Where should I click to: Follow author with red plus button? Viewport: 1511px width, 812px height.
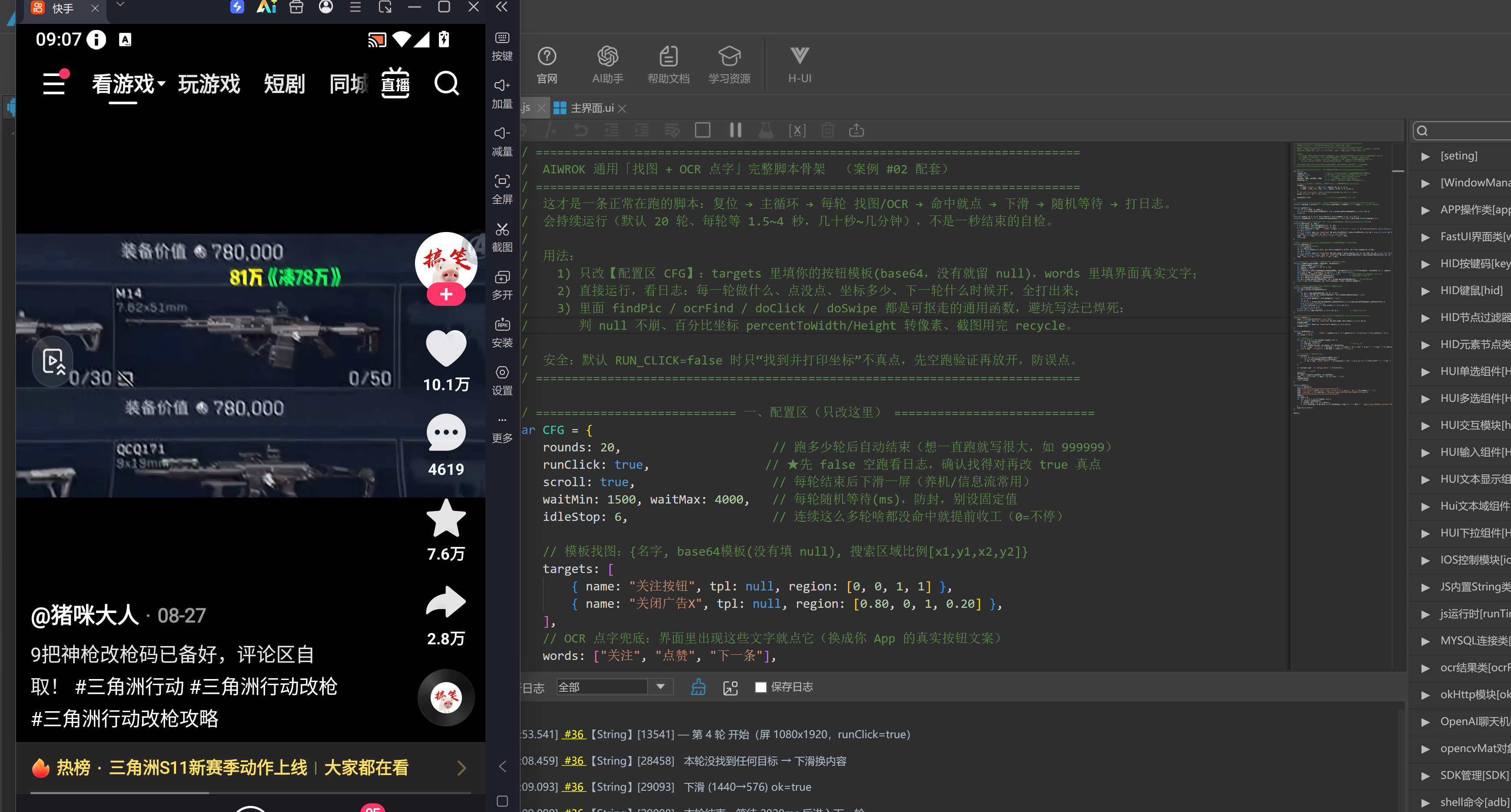(446, 294)
